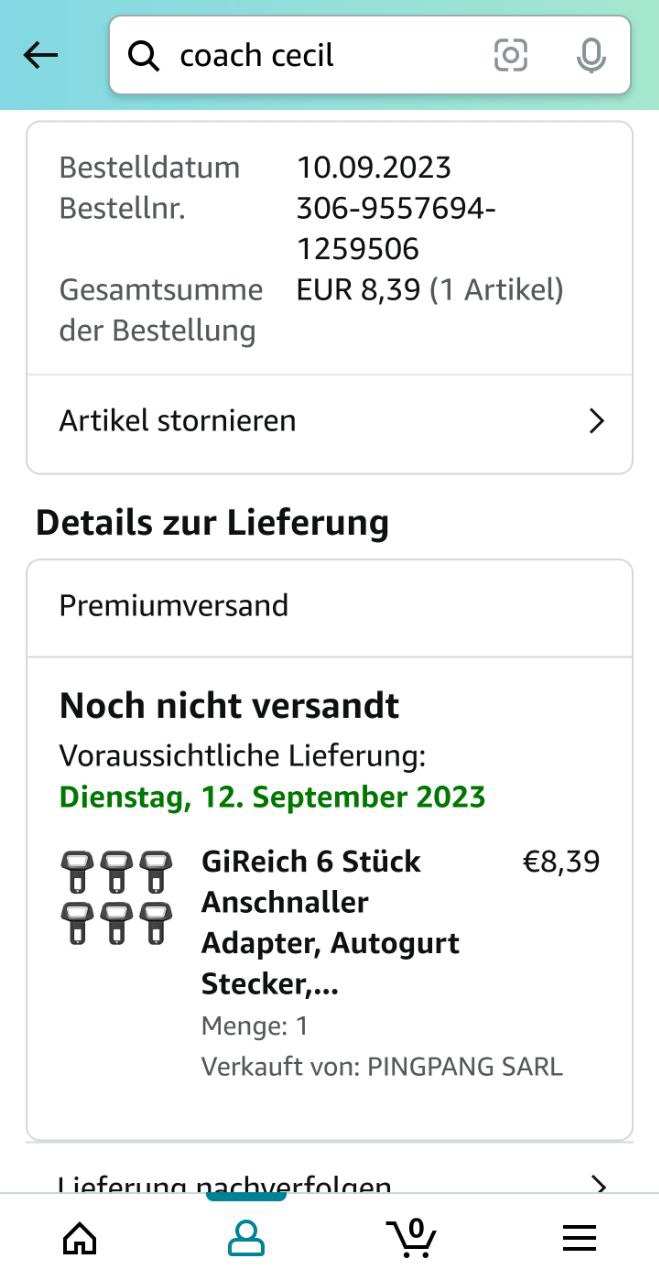Image resolution: width=659 pixels, height=1280 pixels.
Task: Open the shopping cart icon
Action: point(411,1237)
